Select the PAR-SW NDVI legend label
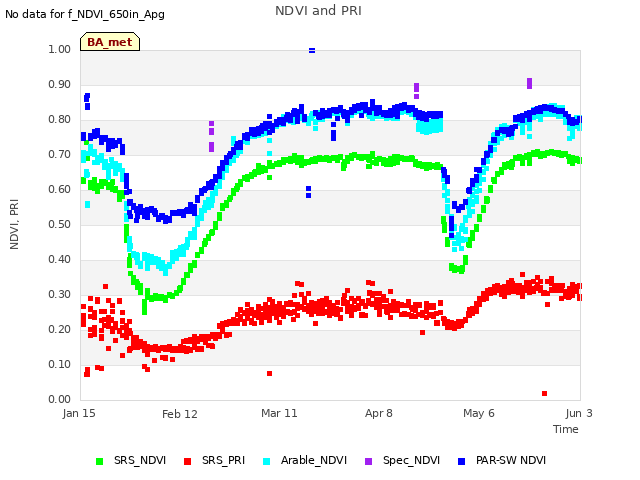 pos(511,460)
